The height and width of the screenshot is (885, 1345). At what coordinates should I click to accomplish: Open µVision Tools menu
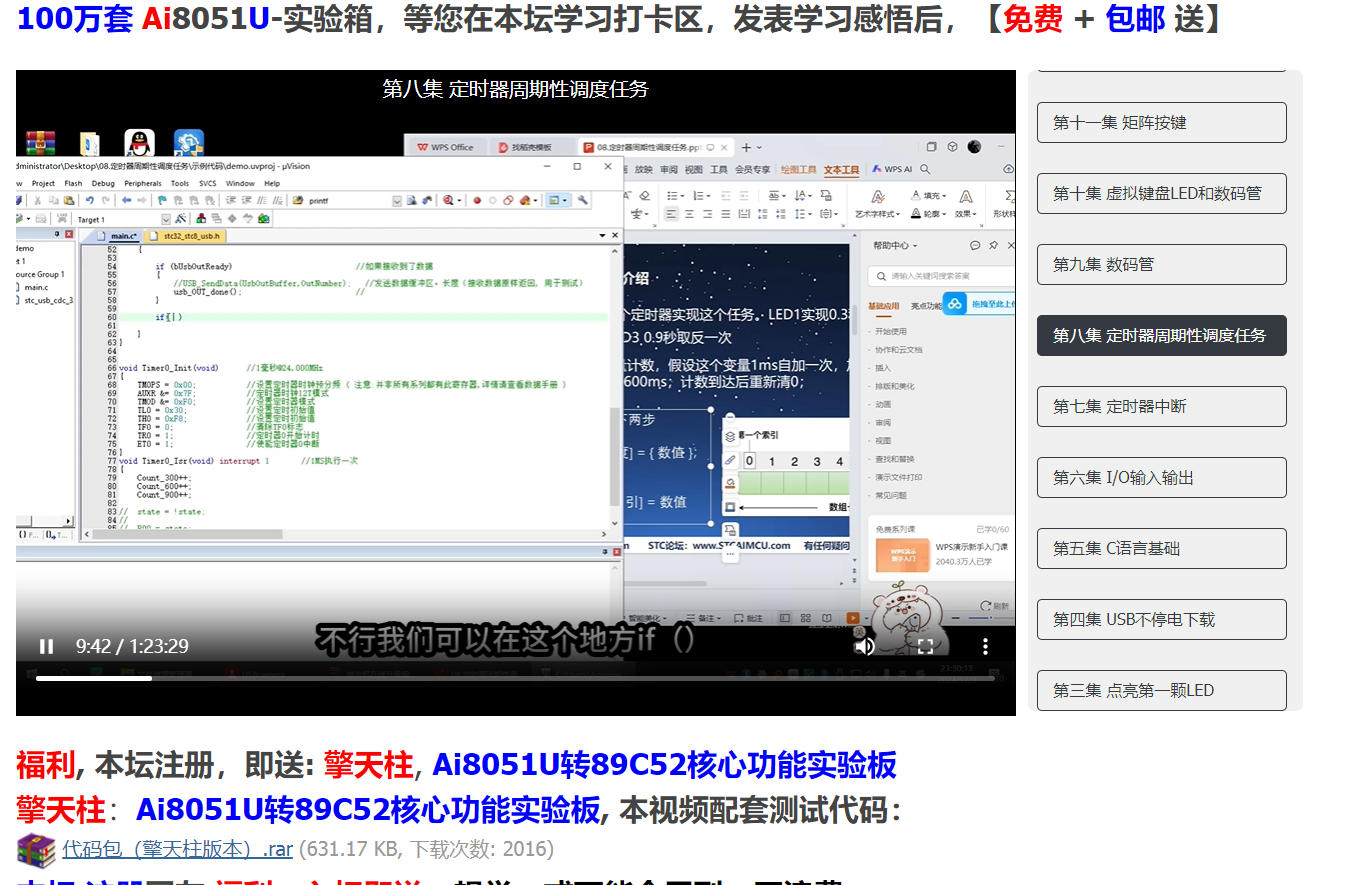(180, 184)
